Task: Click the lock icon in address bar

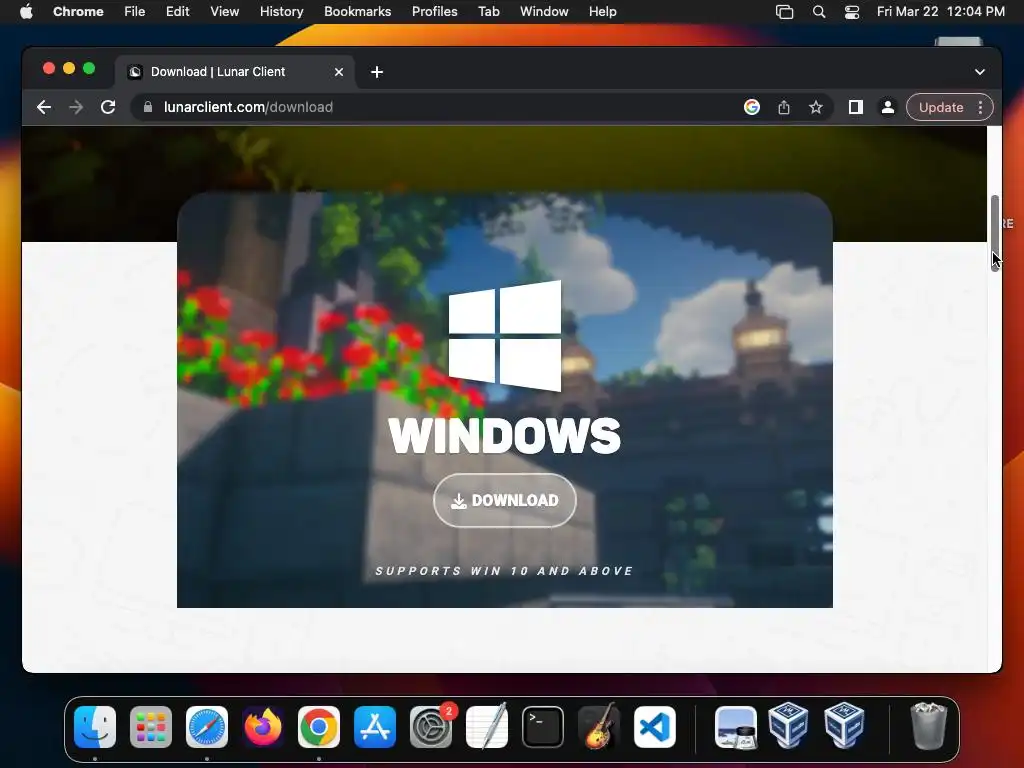Action: coord(148,107)
